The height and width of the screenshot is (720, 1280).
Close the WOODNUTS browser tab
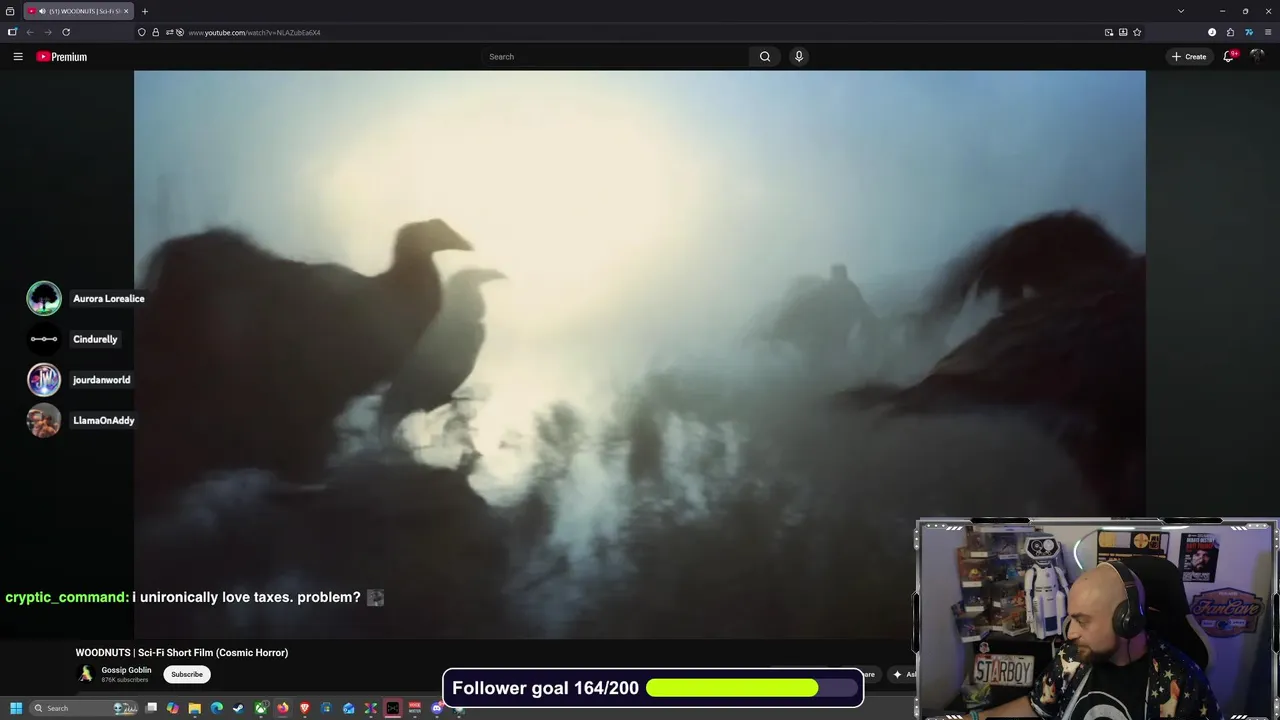coord(126,11)
